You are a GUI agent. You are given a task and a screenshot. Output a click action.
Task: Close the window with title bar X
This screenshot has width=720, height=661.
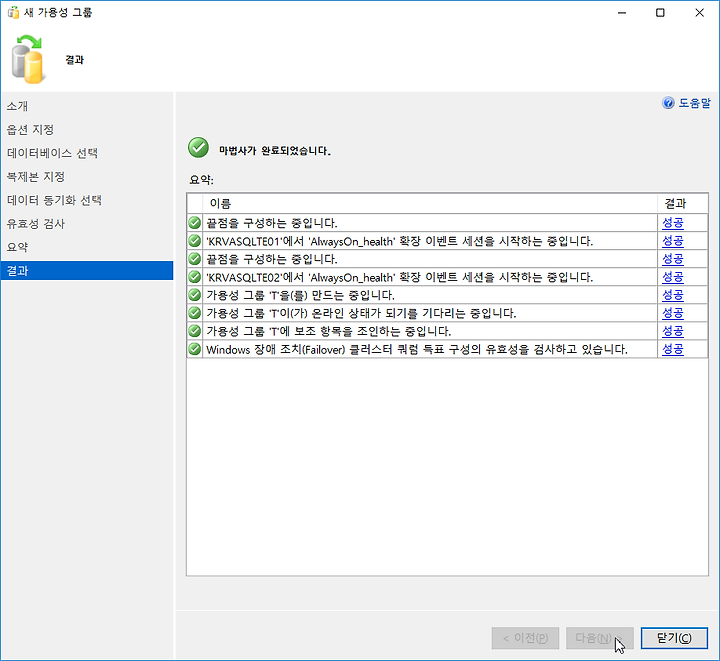click(699, 13)
